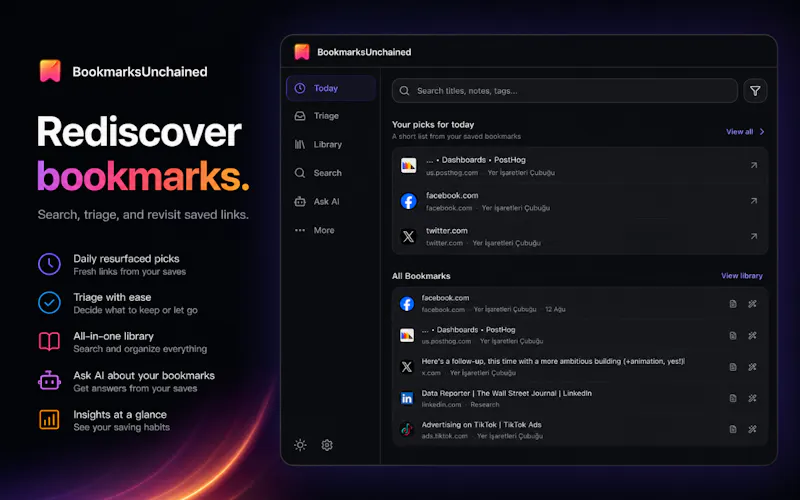Open settings gear in sidebar footer
This screenshot has height=500, width=800.
tap(327, 445)
